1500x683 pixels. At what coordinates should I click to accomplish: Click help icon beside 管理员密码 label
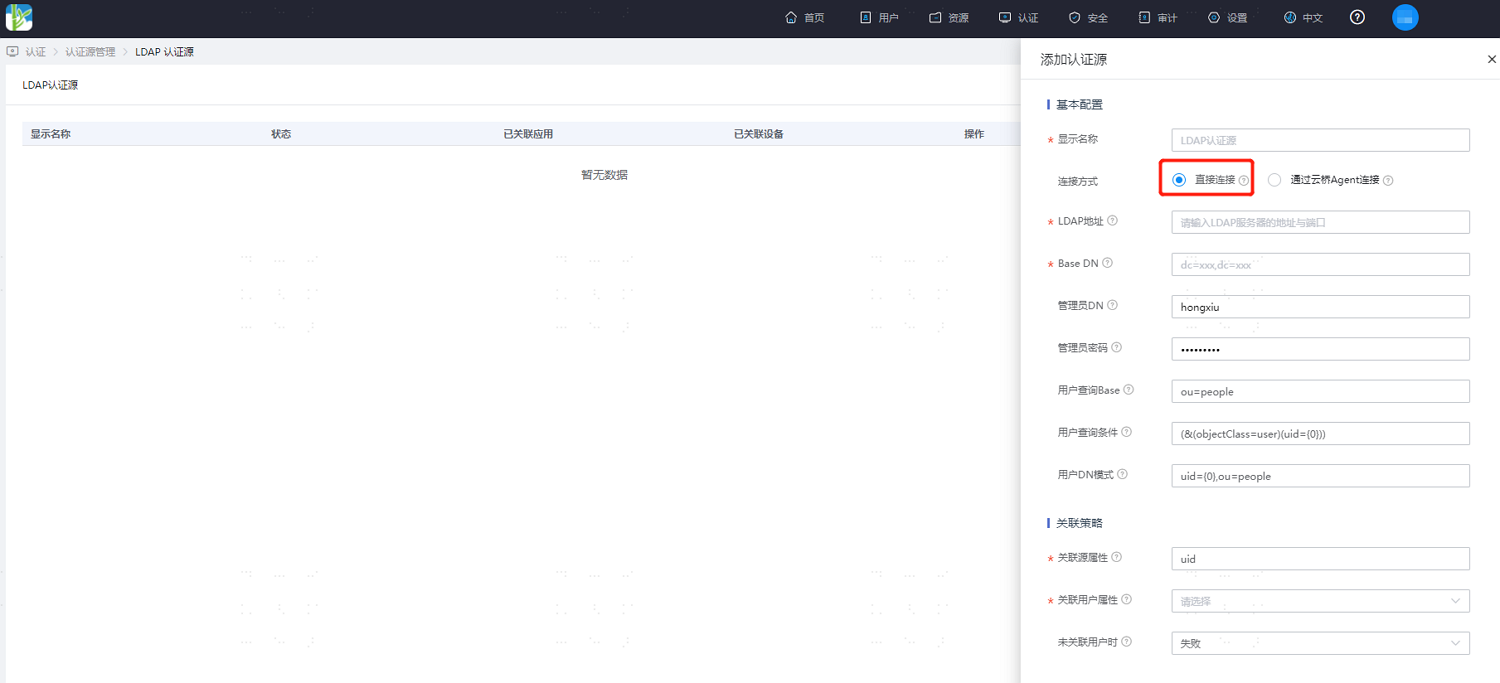point(1117,347)
